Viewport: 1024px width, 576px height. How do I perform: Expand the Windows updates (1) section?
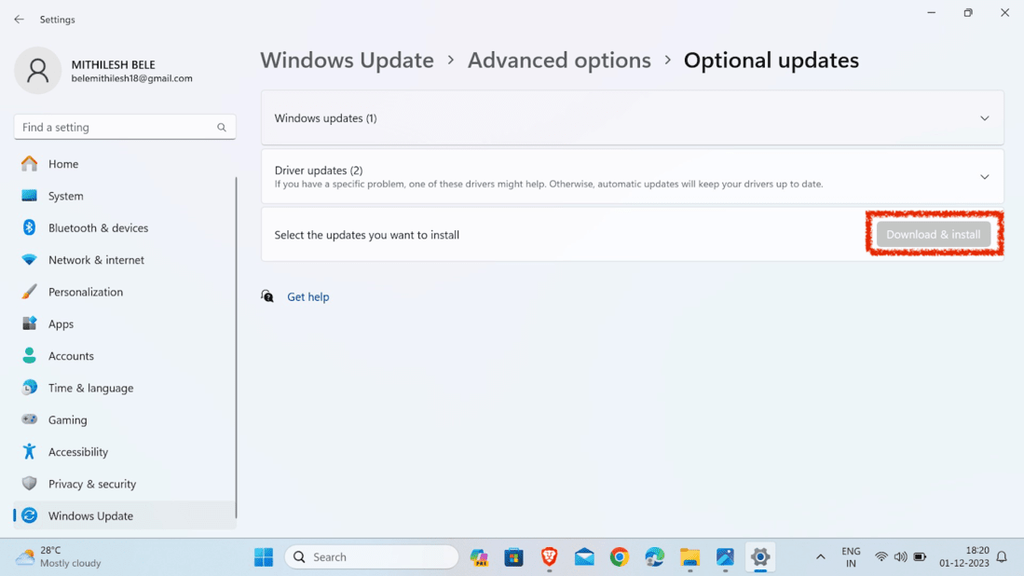point(632,117)
